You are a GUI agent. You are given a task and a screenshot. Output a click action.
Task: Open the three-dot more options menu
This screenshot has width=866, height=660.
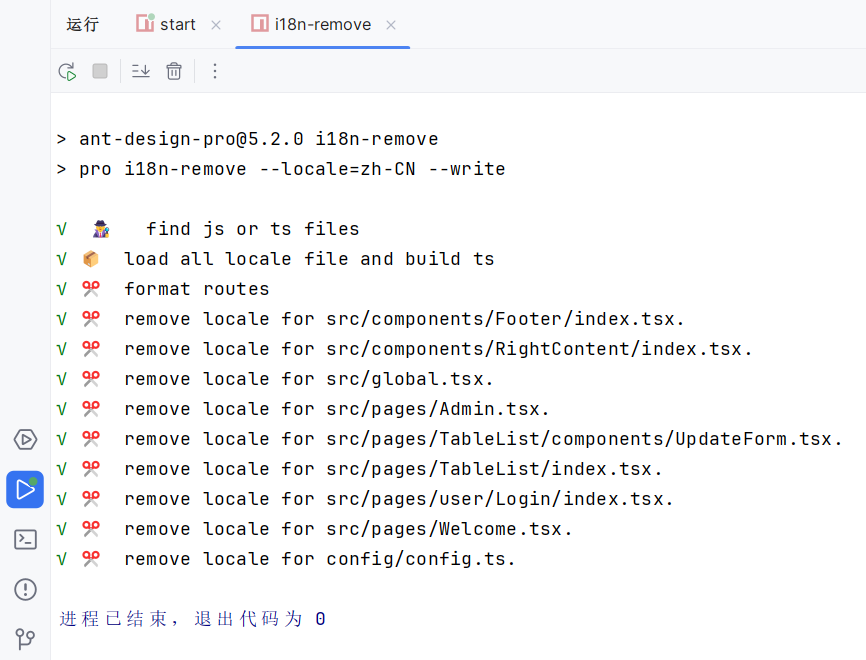point(214,71)
